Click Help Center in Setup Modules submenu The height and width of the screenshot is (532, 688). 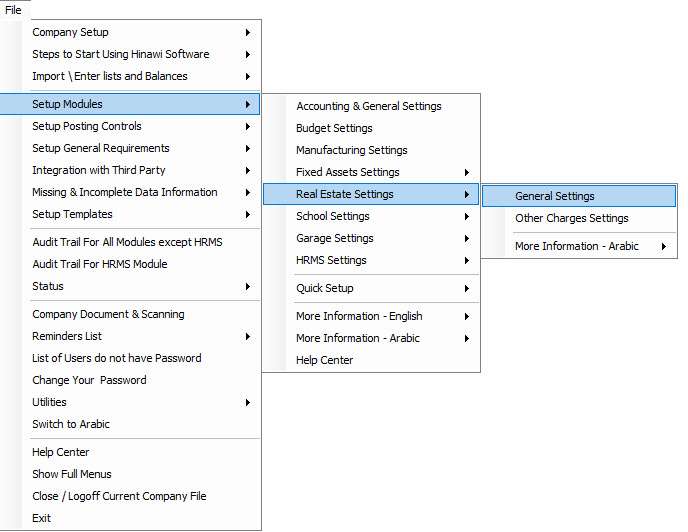point(371,360)
